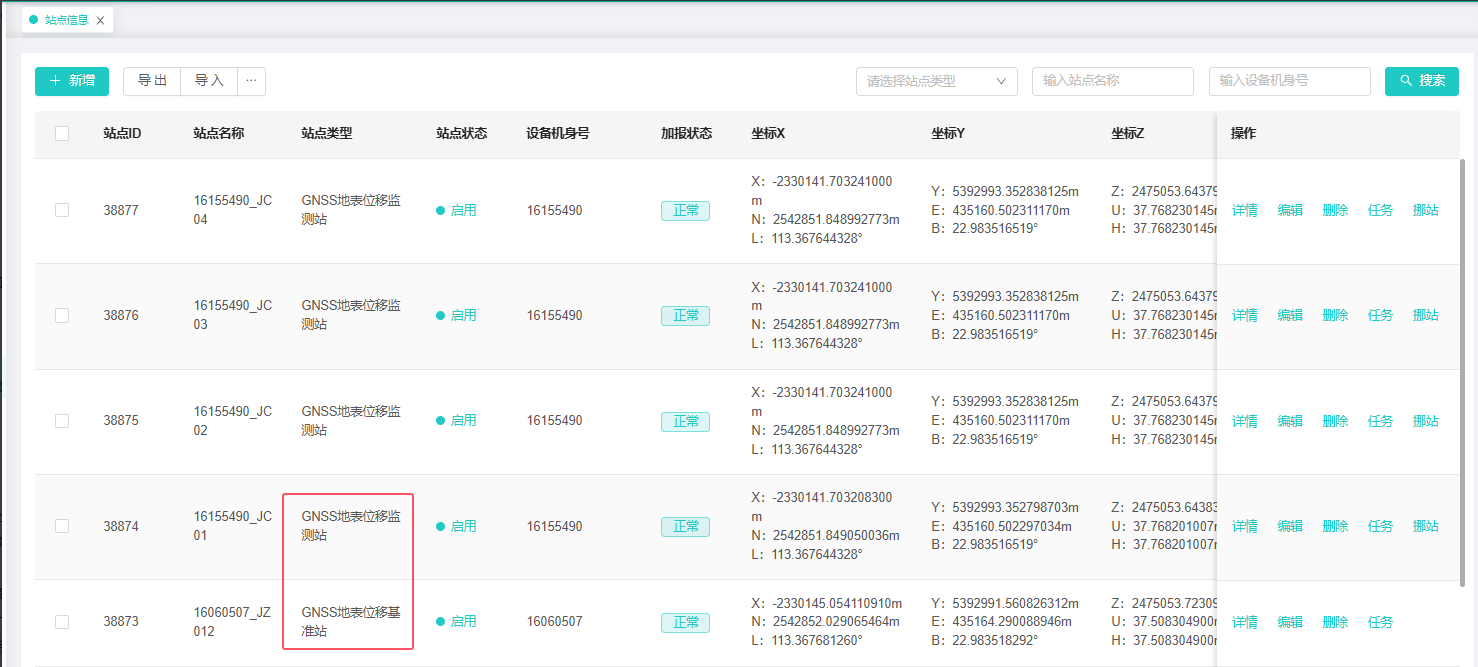Close the 站点信息 tab
The width and height of the screenshot is (1478, 667).
(x=100, y=20)
